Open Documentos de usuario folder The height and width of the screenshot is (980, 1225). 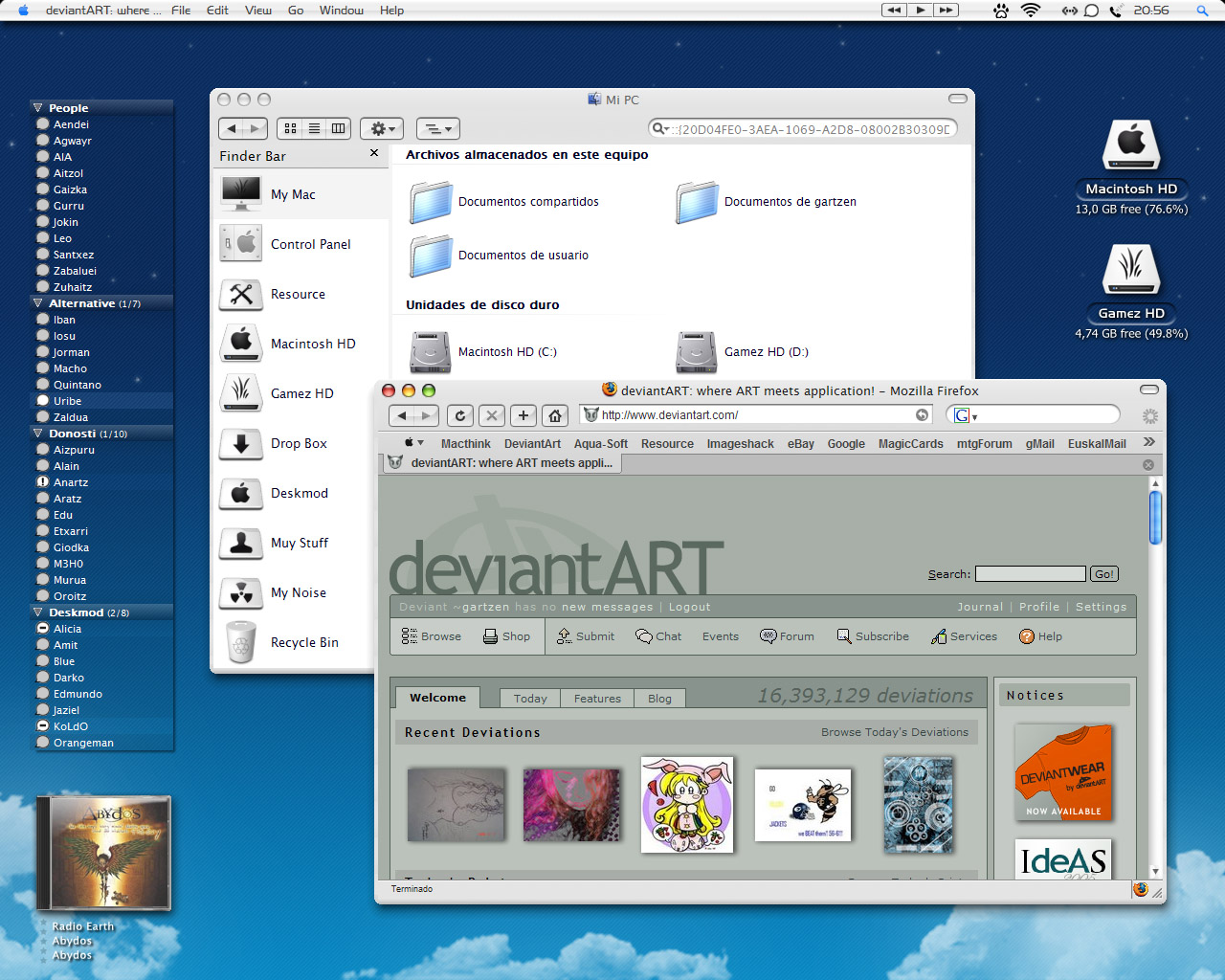[500, 256]
